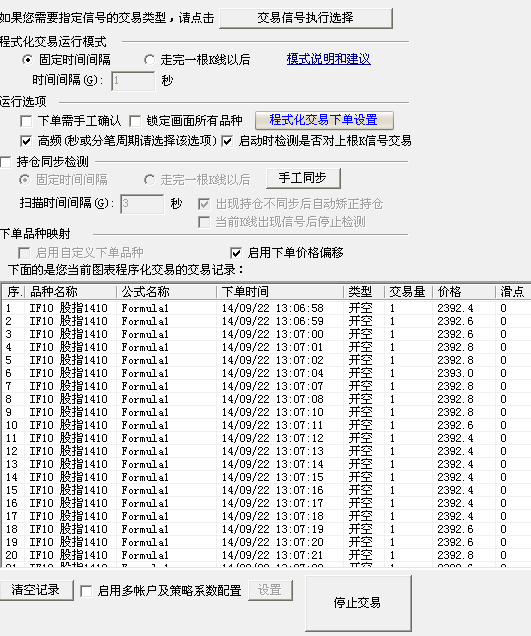Toggle 出现持仓不同步后自动矫正持仓 checkbox
This screenshot has height=636, width=531.
(204, 204)
